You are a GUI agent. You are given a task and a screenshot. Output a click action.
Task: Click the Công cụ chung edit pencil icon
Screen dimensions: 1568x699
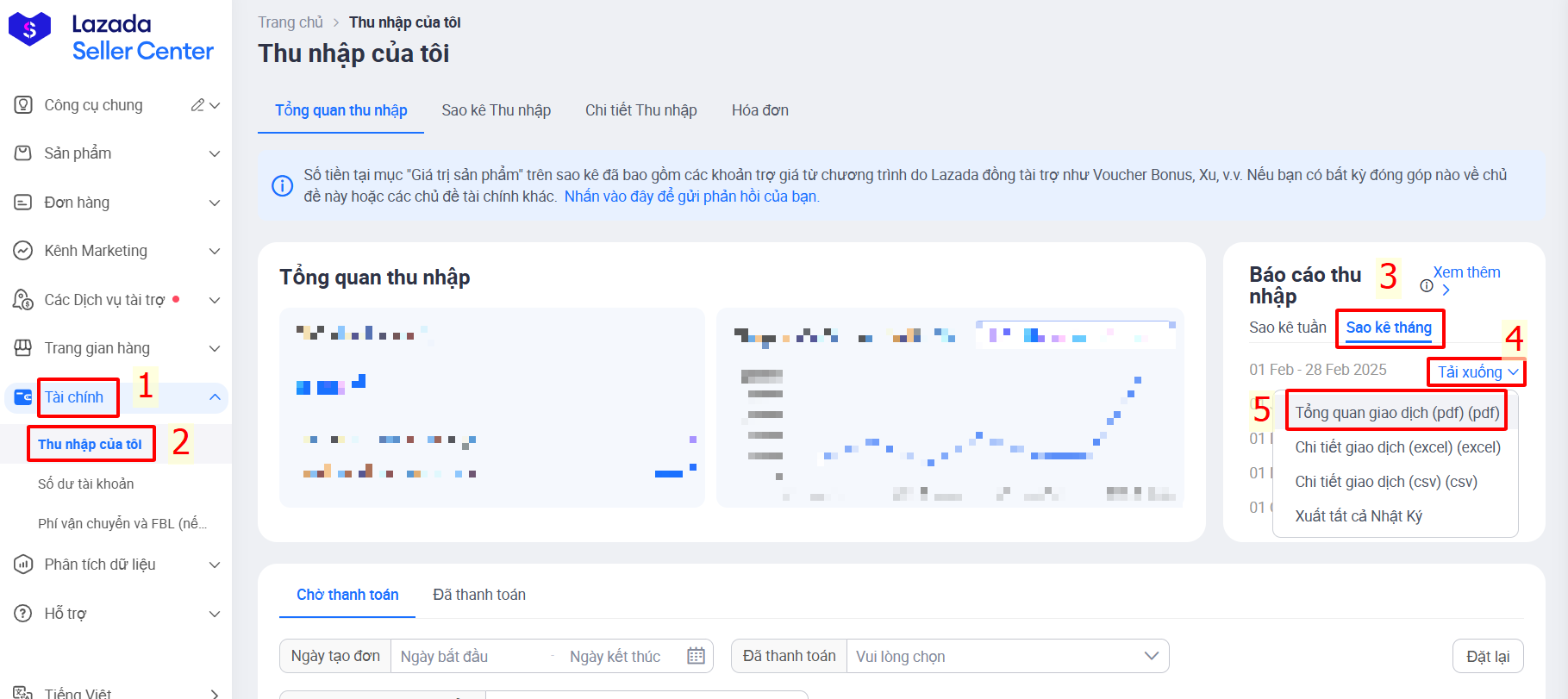coord(198,105)
